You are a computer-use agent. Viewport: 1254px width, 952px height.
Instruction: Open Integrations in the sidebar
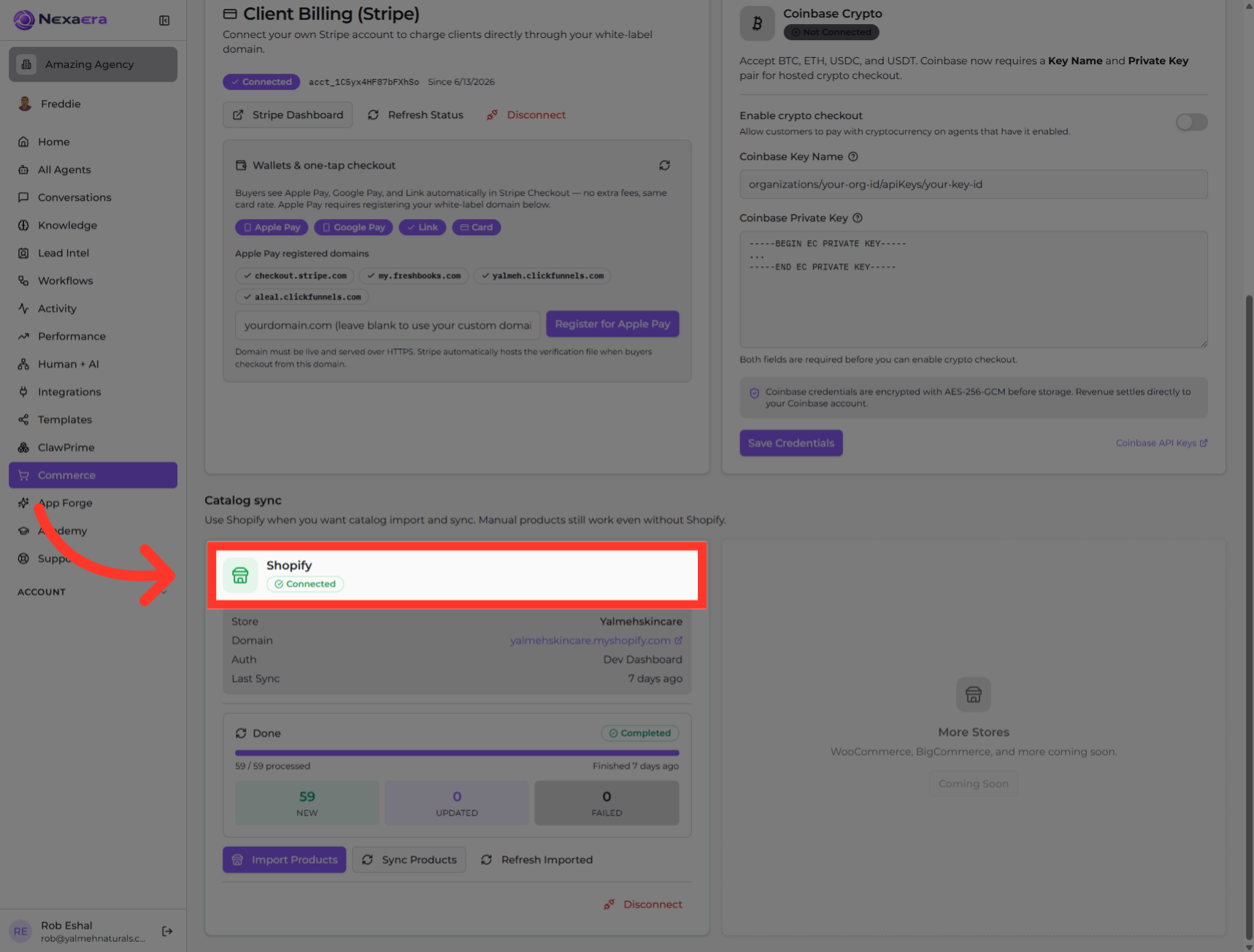pyautogui.click(x=93, y=391)
